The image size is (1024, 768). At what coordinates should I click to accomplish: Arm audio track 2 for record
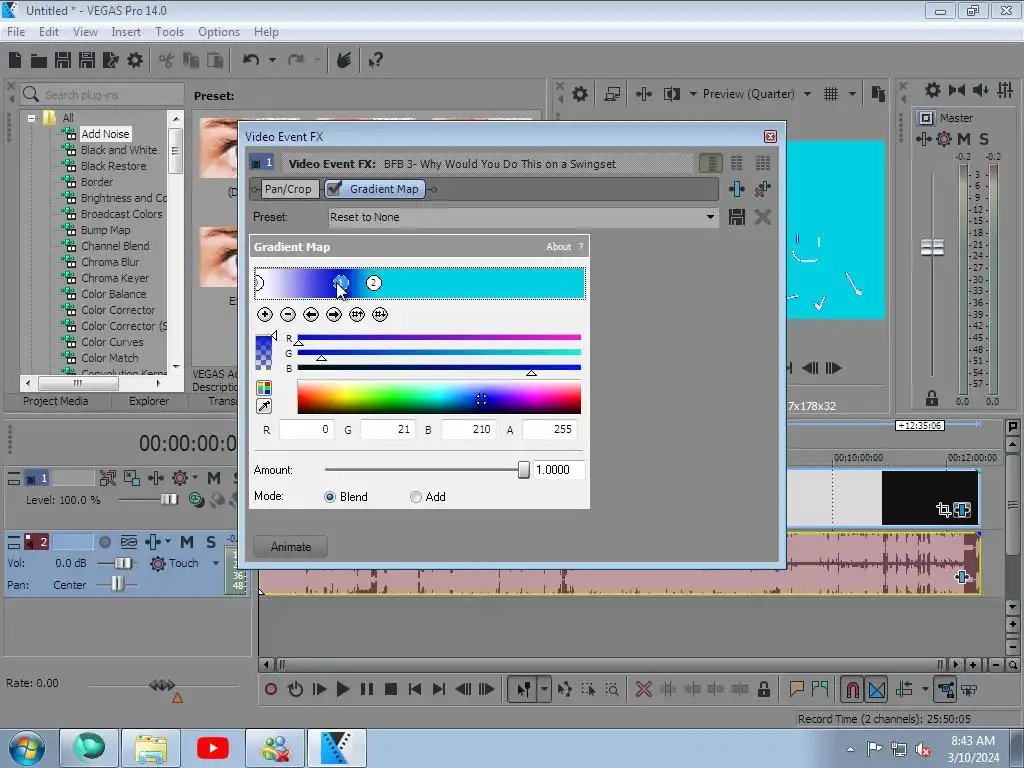(104, 542)
